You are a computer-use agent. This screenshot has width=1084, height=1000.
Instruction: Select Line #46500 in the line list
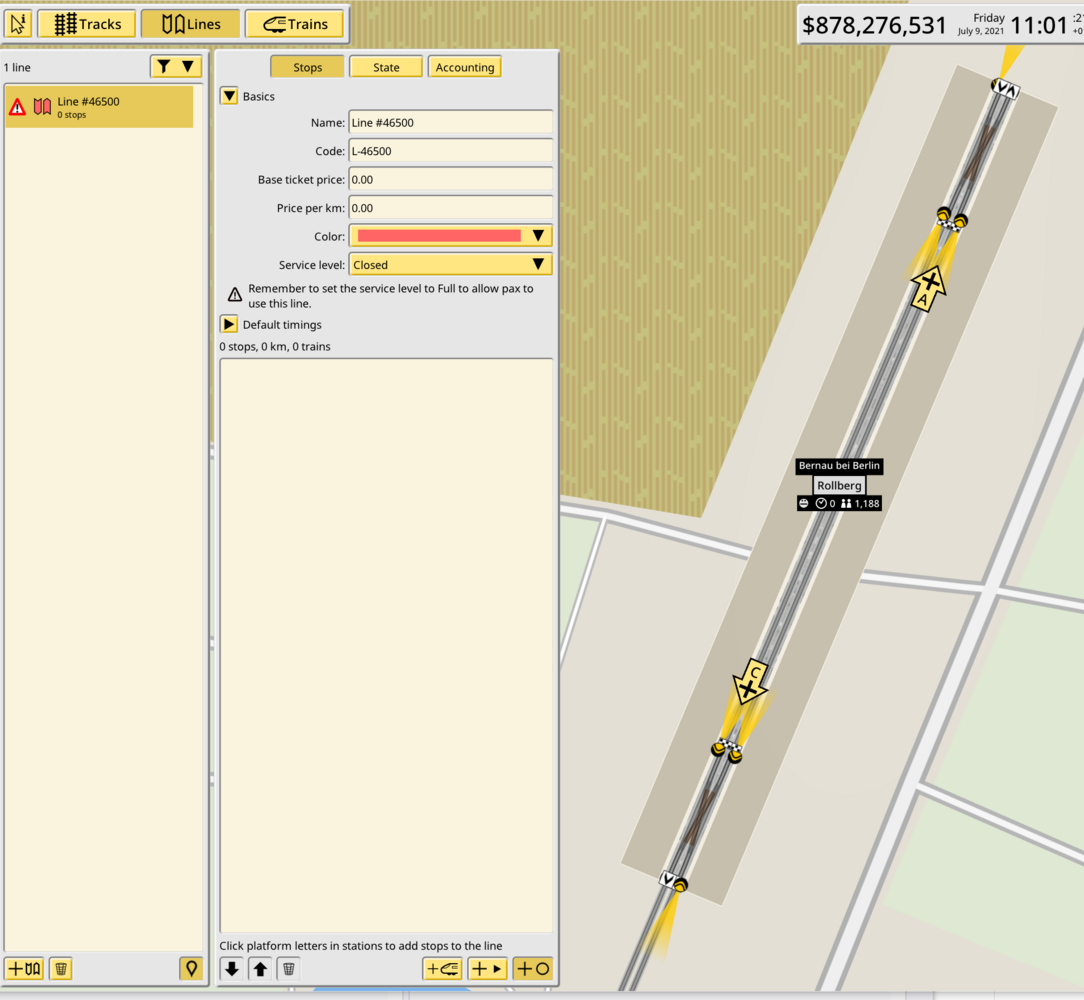(100, 104)
